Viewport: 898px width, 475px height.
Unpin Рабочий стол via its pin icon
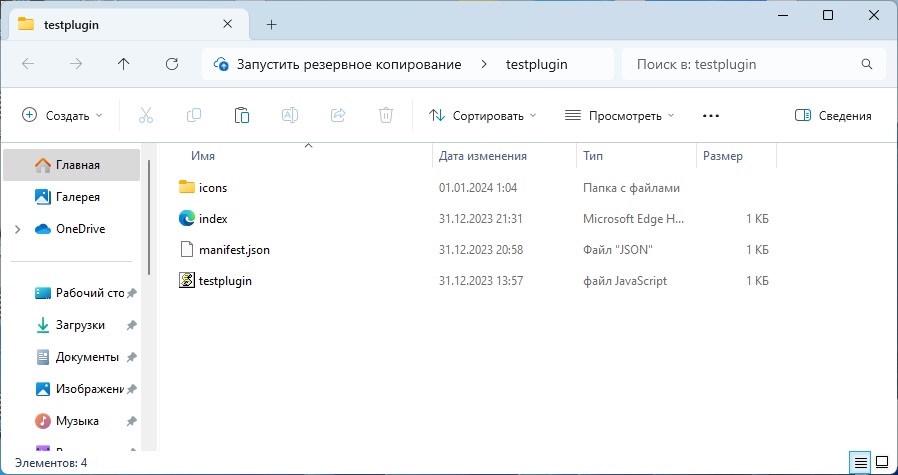click(x=131, y=293)
